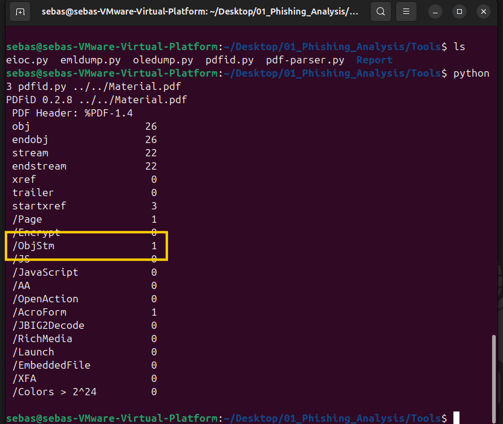
Task: Click the terminal window title text
Action: (200, 12)
